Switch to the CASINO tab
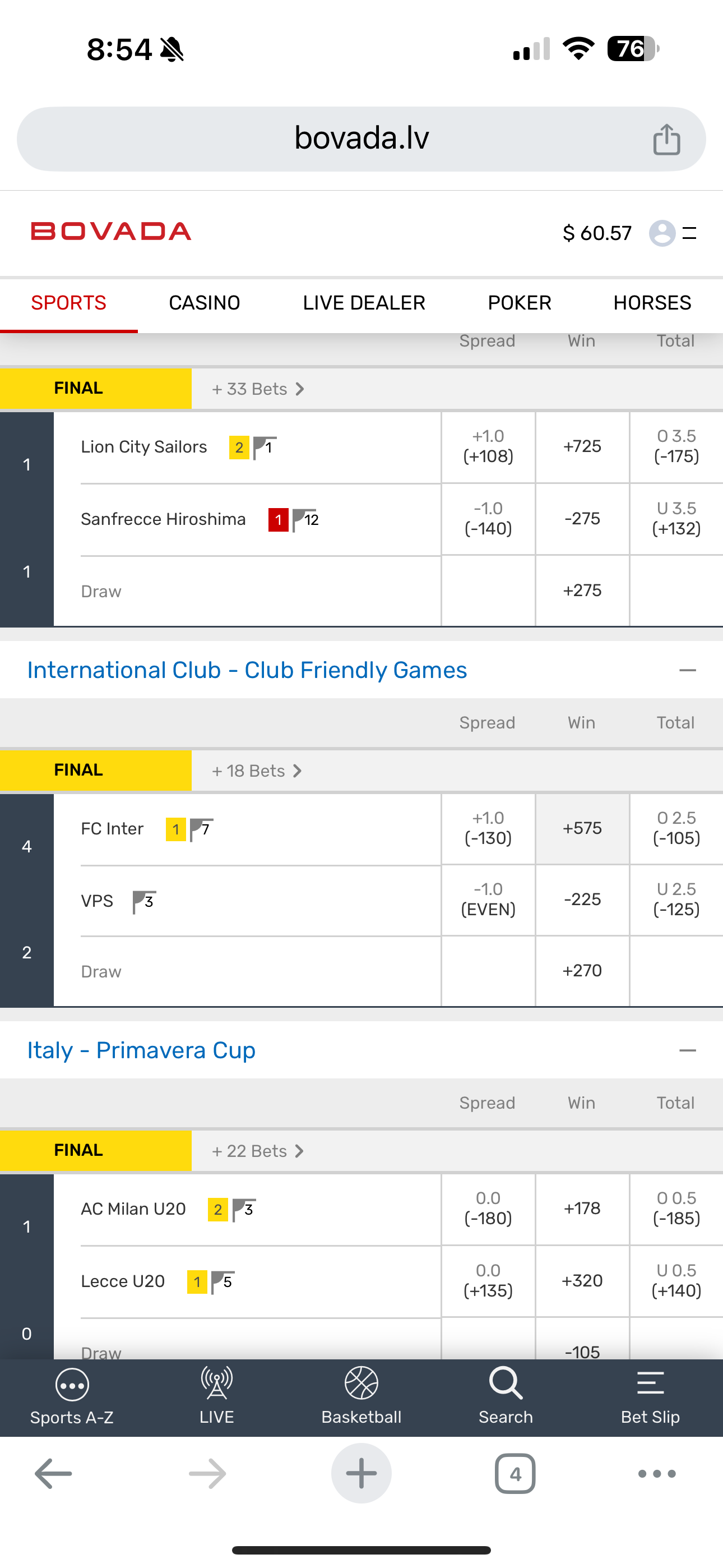This screenshot has width=723, height=1568. 205,303
